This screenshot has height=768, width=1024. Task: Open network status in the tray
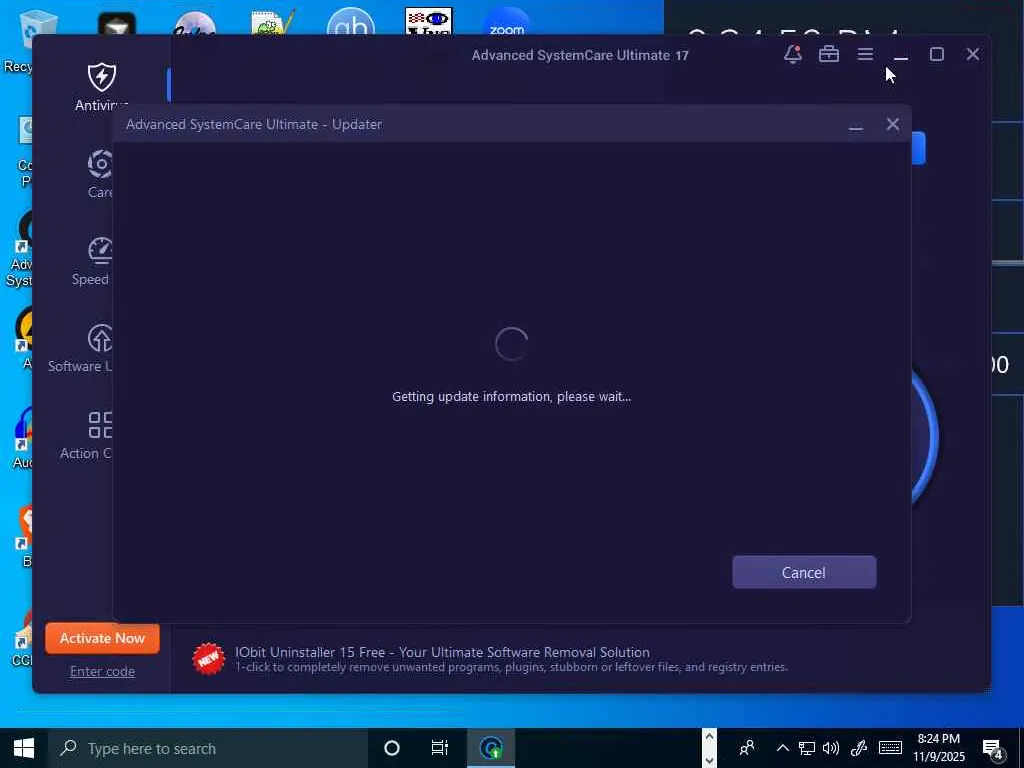click(x=807, y=748)
